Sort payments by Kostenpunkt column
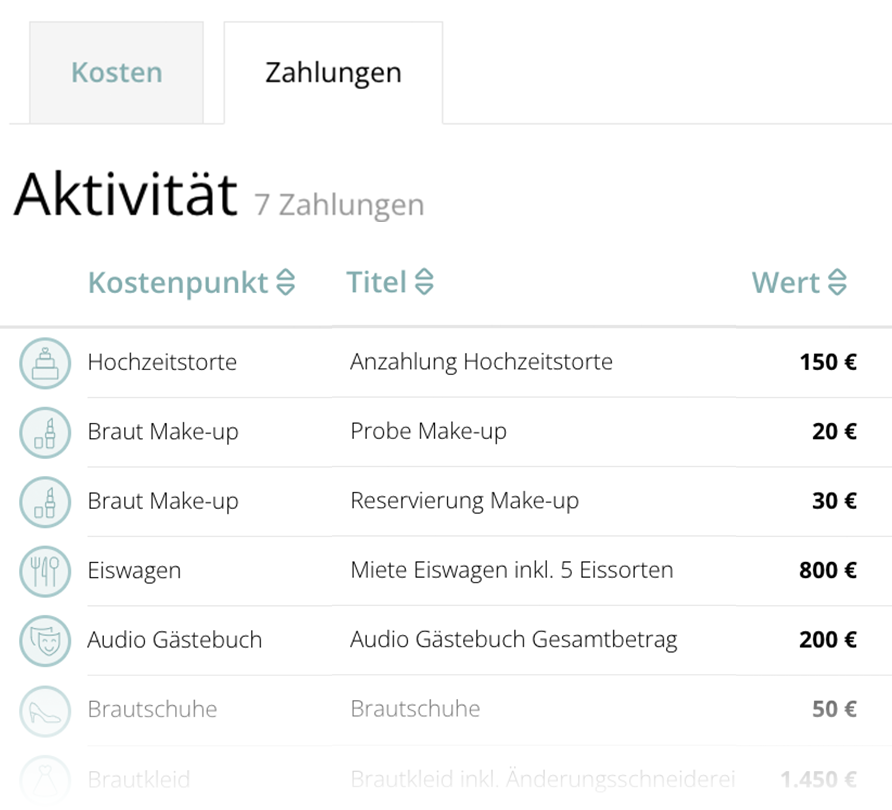This screenshot has width=892, height=810. tap(191, 283)
